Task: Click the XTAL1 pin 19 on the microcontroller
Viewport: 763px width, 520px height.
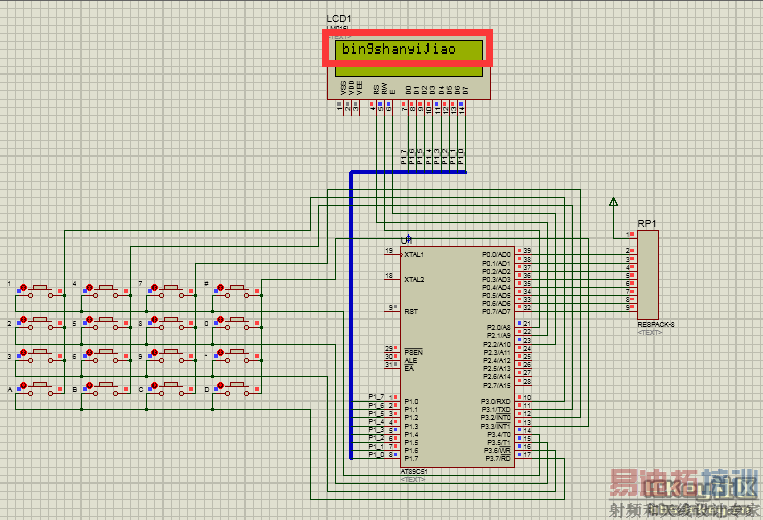Action: [393, 254]
